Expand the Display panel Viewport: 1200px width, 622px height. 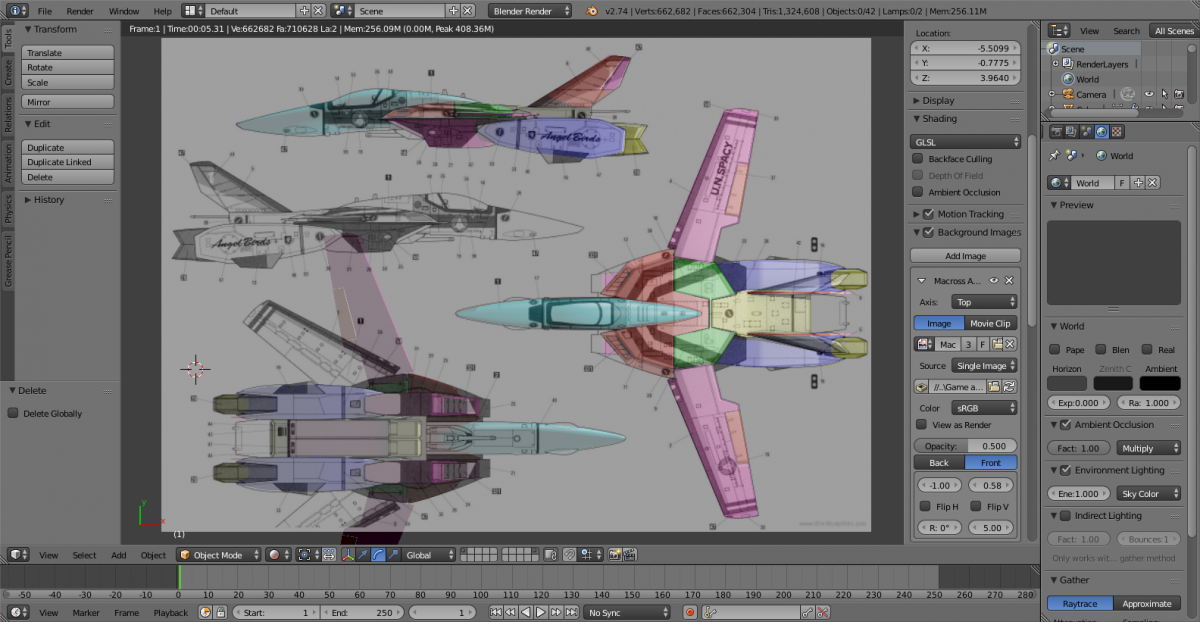coord(938,100)
